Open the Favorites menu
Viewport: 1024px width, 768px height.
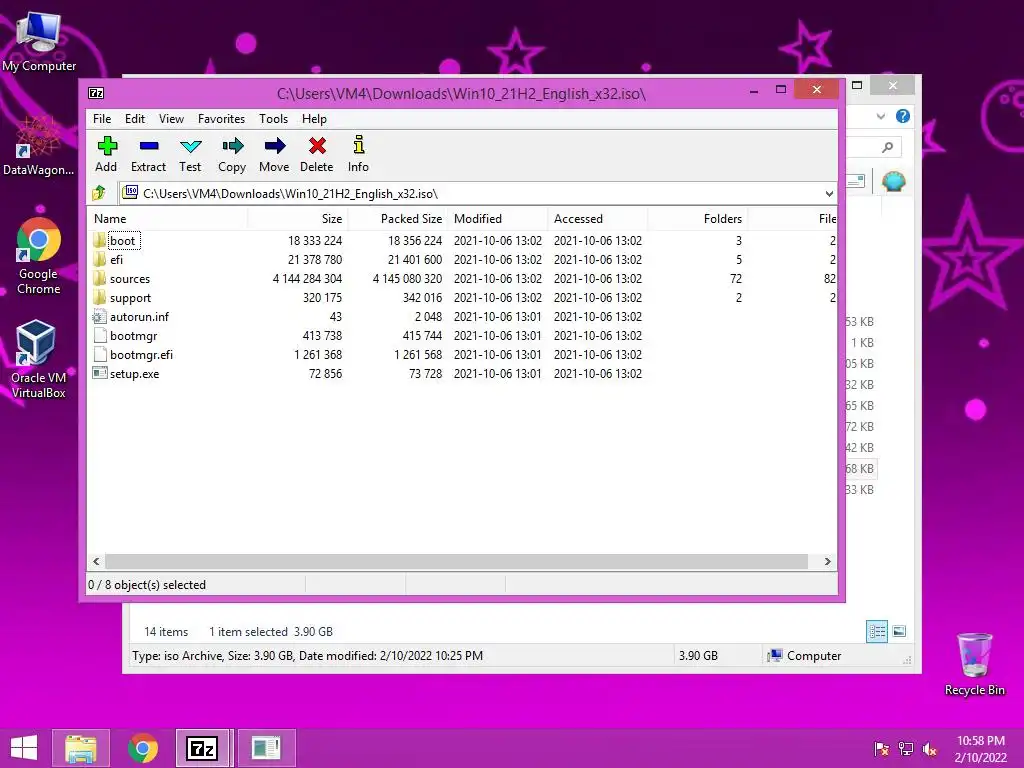221,119
